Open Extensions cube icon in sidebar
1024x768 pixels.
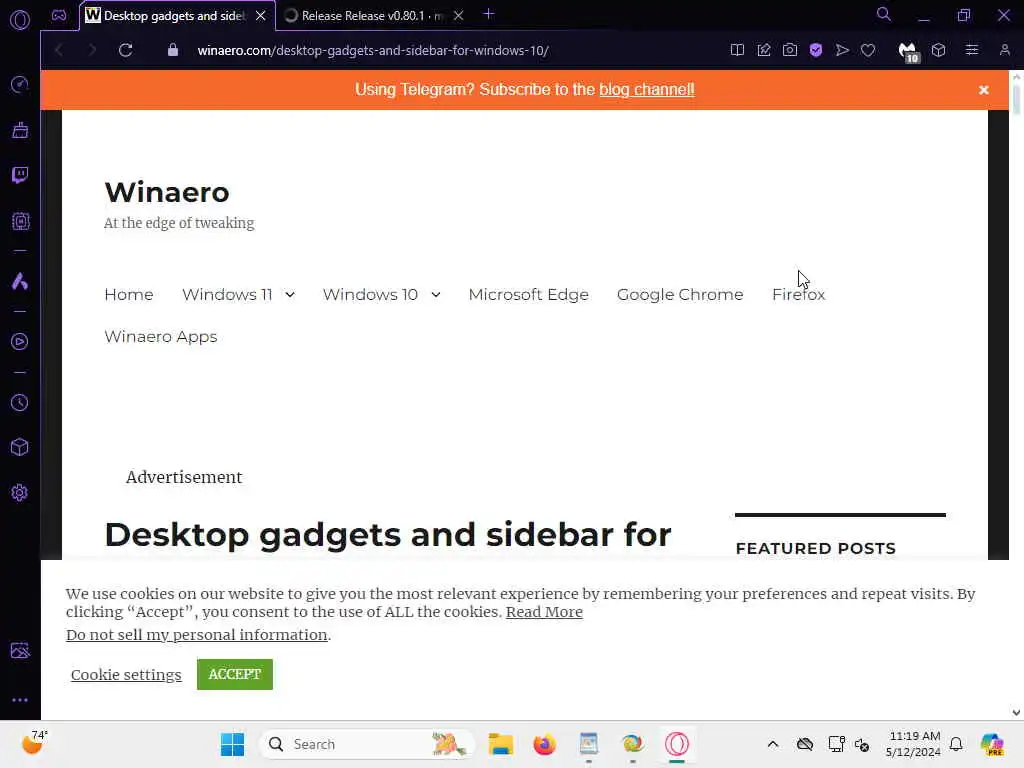(20, 447)
